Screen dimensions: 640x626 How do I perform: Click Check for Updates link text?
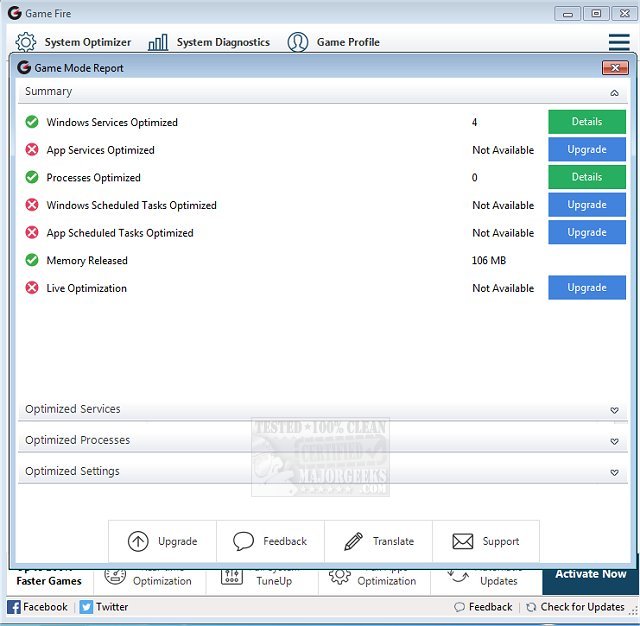pyautogui.click(x=582, y=607)
